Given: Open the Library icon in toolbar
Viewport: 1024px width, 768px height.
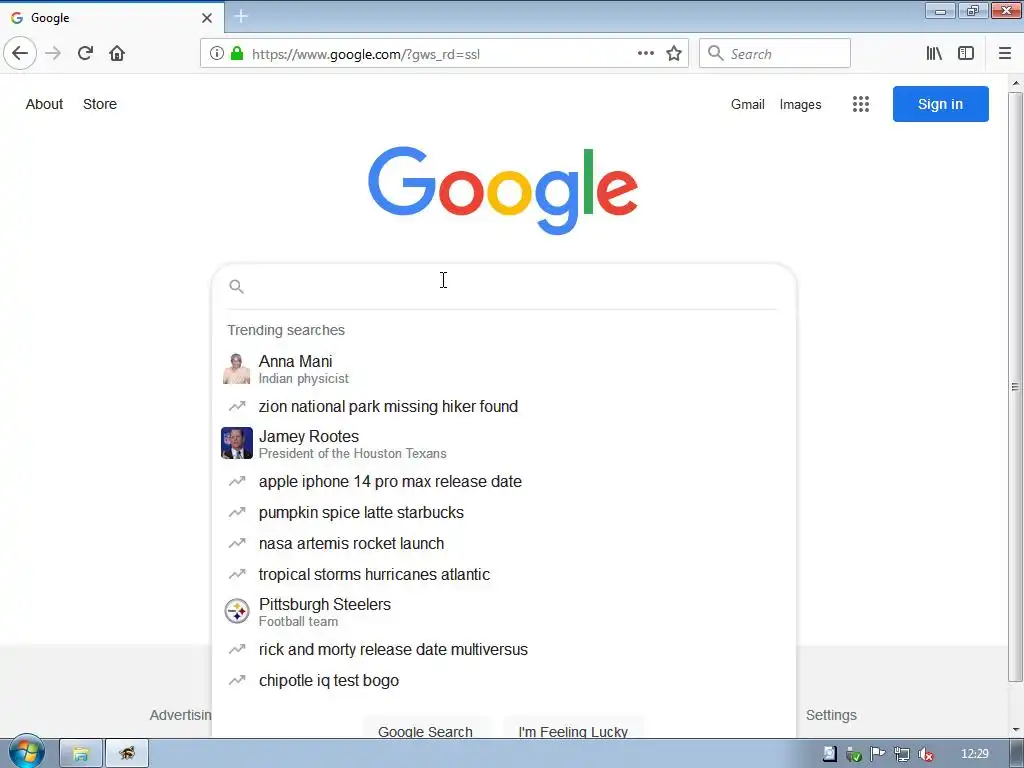Looking at the screenshot, I should point(934,54).
